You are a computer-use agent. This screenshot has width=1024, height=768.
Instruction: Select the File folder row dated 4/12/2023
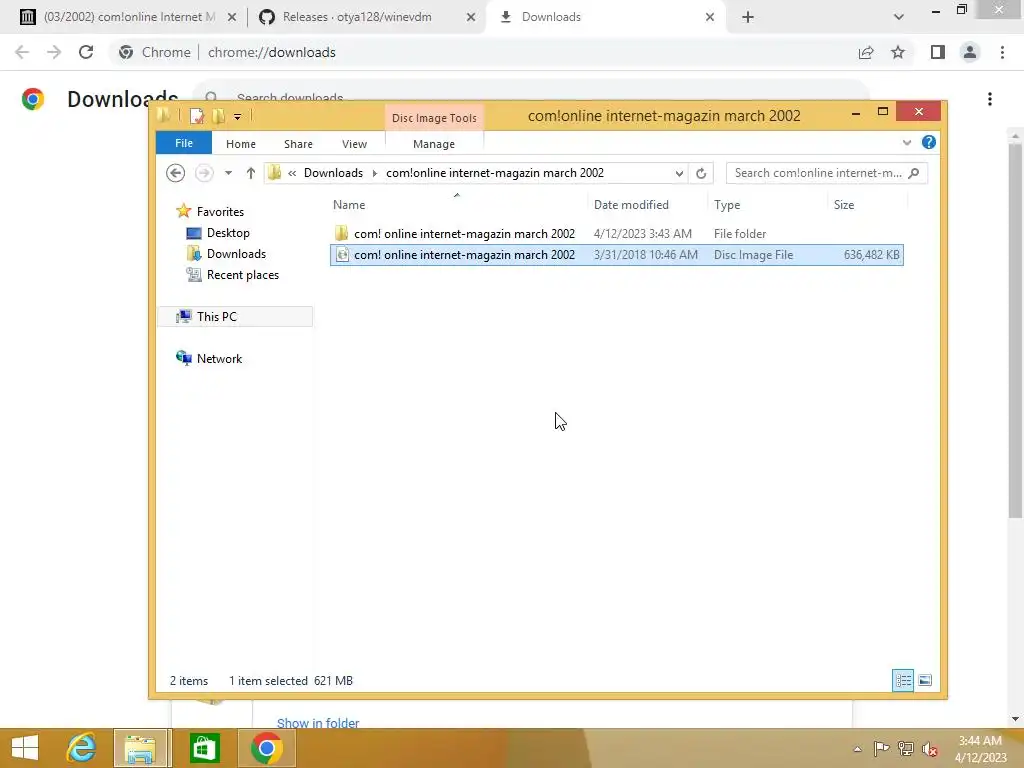[616, 234]
